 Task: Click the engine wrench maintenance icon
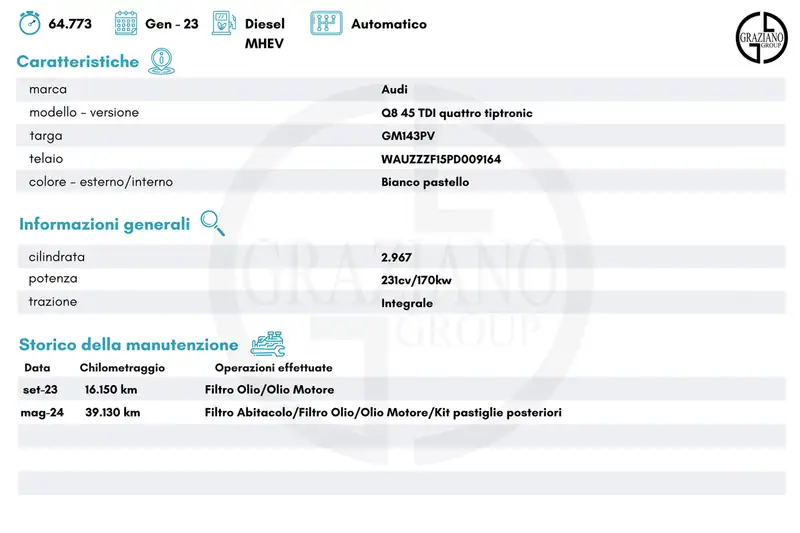(268, 343)
